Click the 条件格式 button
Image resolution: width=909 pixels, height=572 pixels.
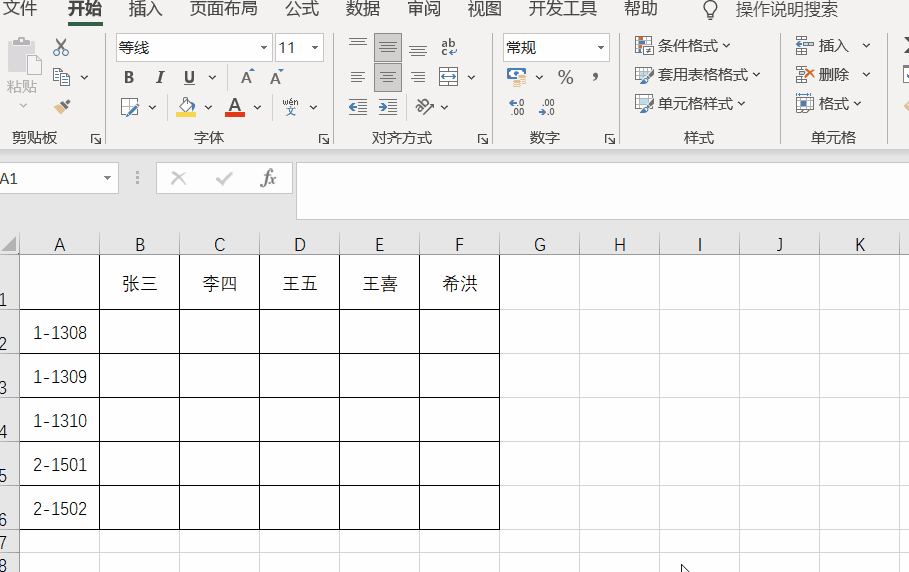[x=684, y=46]
